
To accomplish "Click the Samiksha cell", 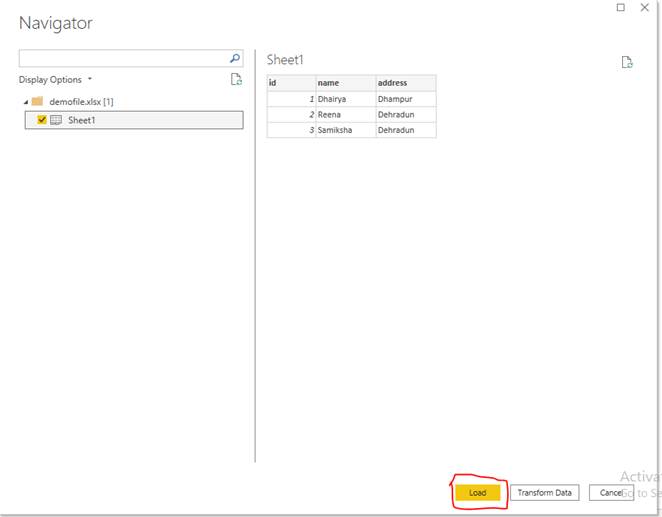I will click(x=346, y=130).
